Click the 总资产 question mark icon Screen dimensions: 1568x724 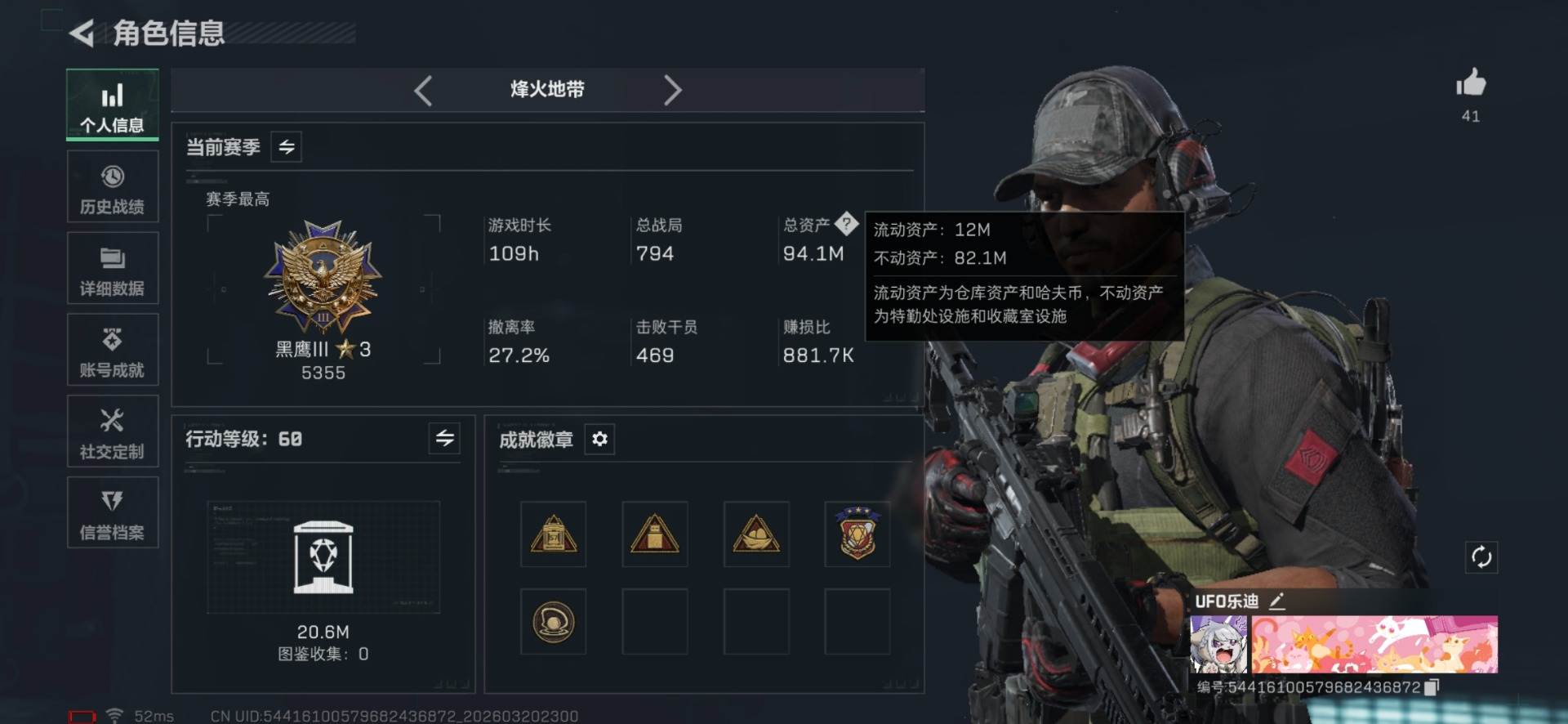(847, 223)
